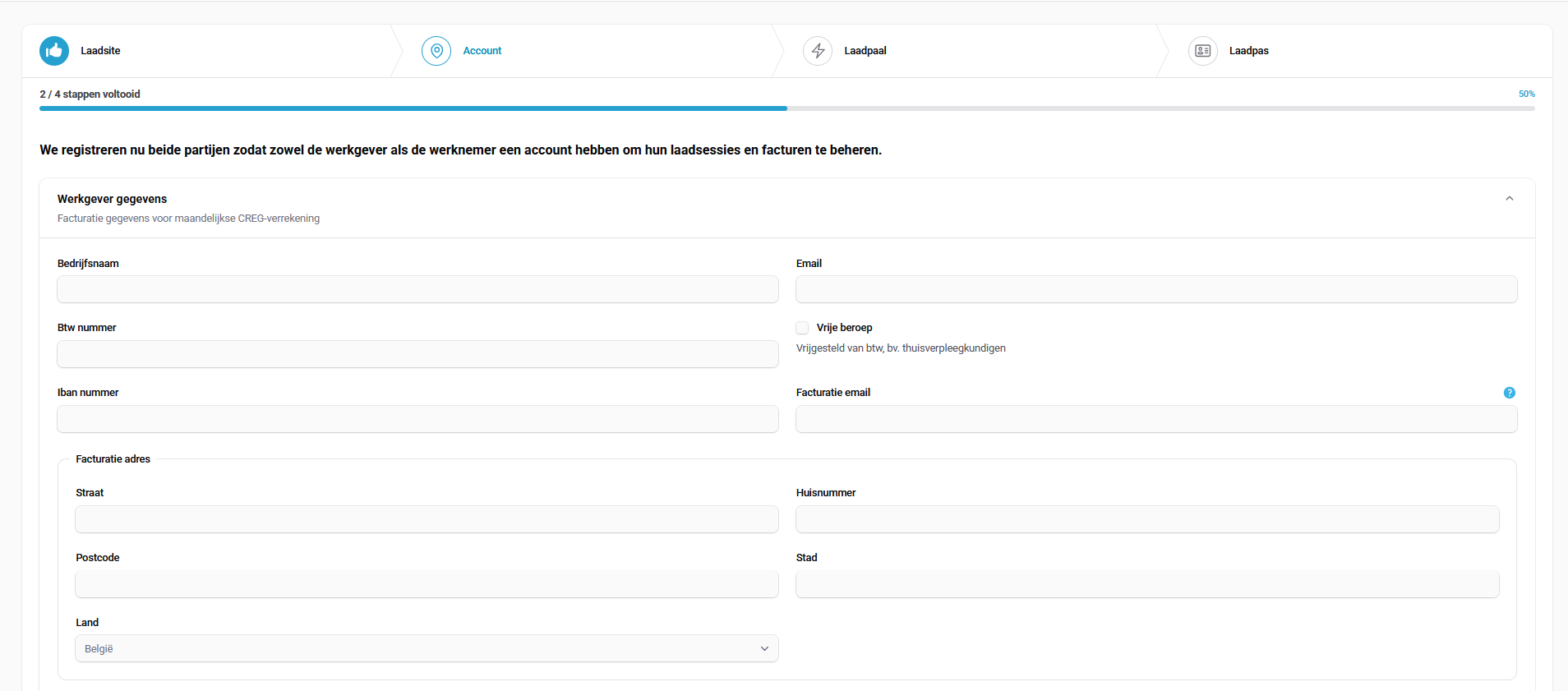Switch to the Laadpaal step

[x=865, y=51]
